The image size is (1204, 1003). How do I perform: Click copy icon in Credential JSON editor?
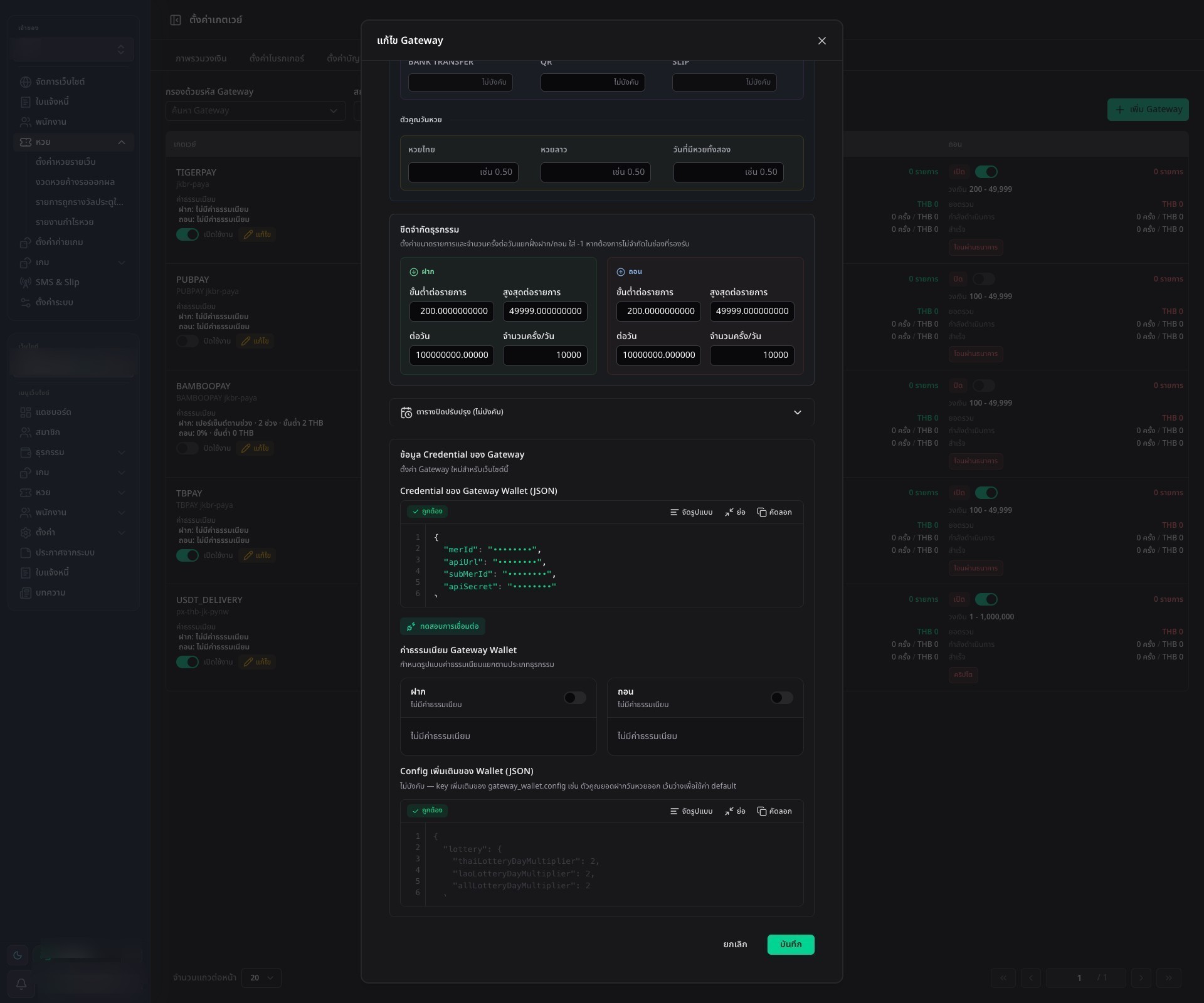click(762, 512)
